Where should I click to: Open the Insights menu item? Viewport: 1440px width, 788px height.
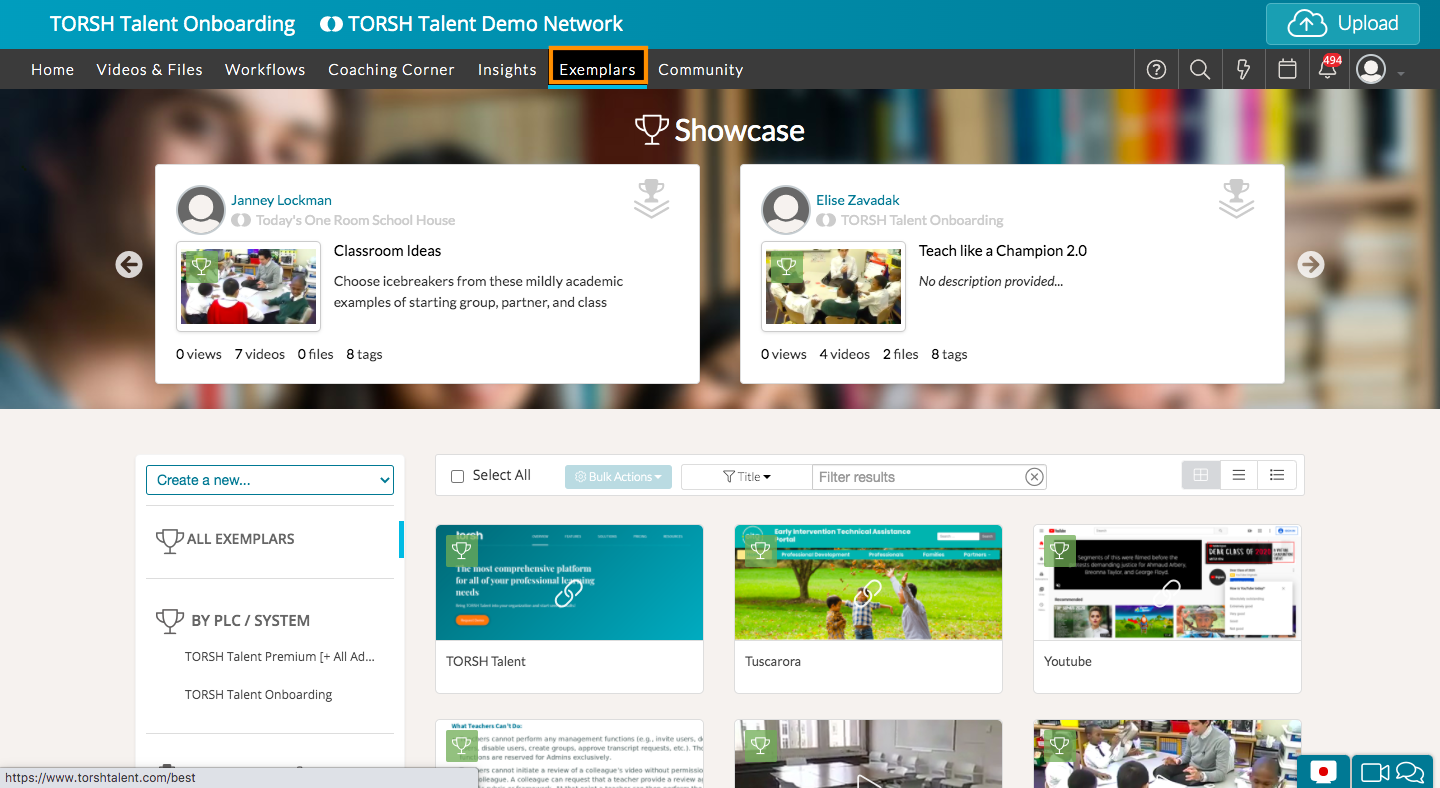[507, 70]
